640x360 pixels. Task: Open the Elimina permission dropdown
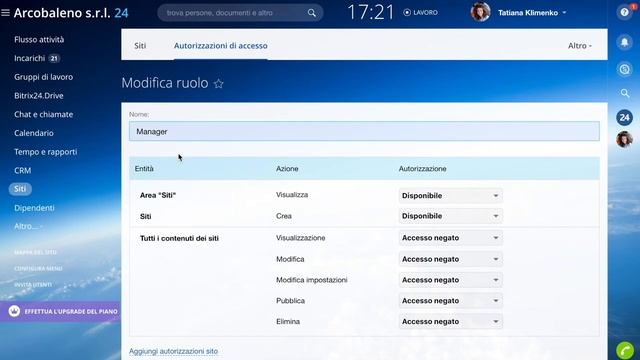(x=450, y=322)
